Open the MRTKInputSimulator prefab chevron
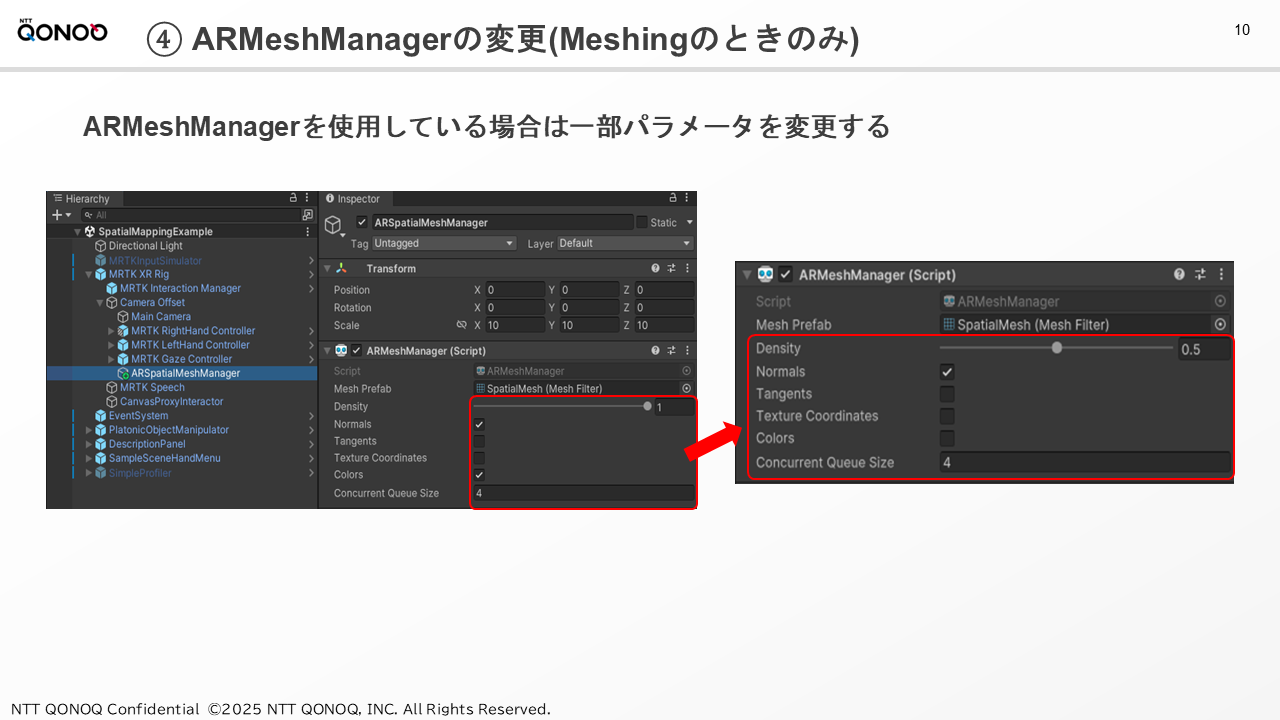1280x720 pixels. [x=311, y=261]
